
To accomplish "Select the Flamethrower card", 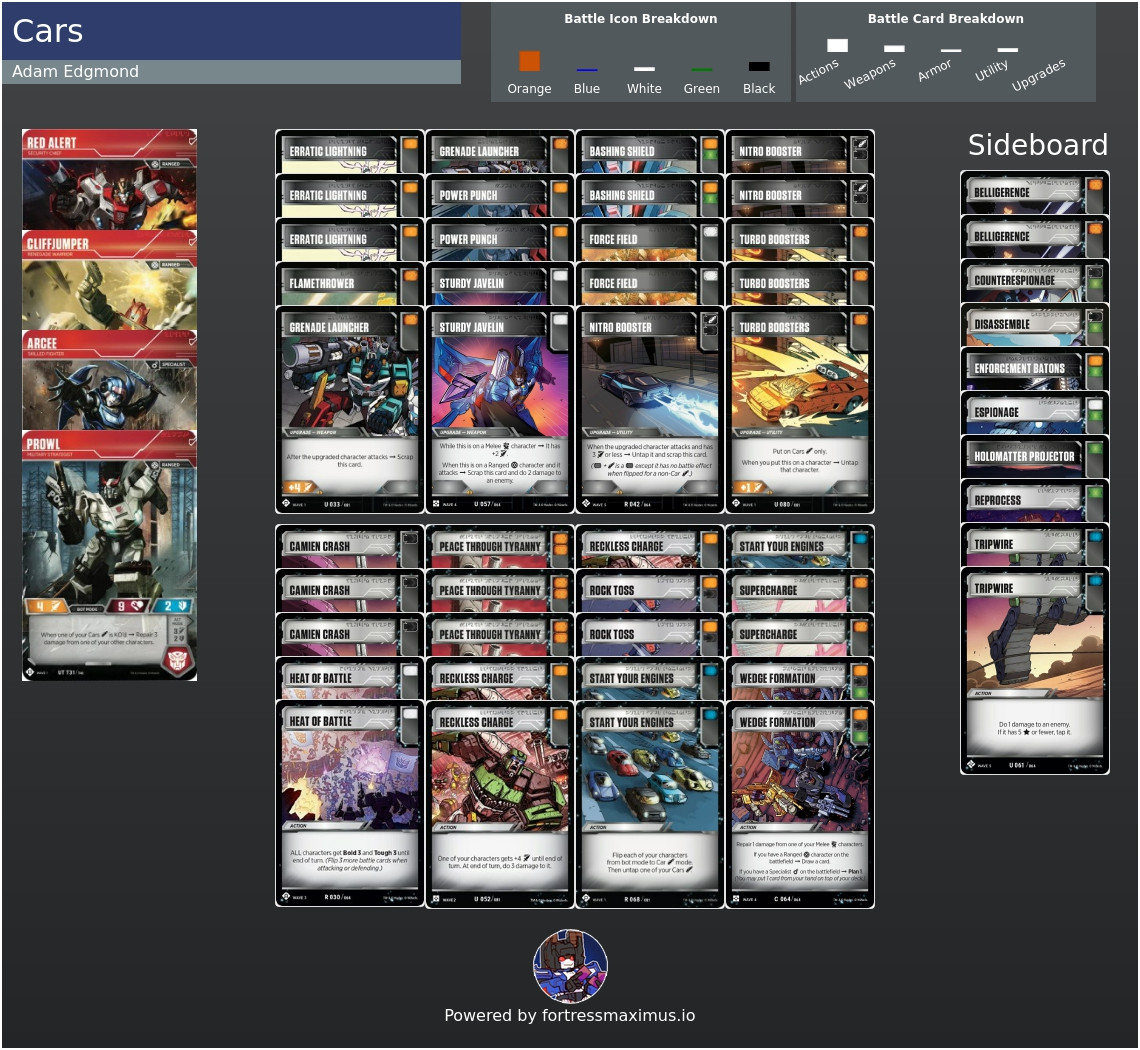I will (x=350, y=284).
